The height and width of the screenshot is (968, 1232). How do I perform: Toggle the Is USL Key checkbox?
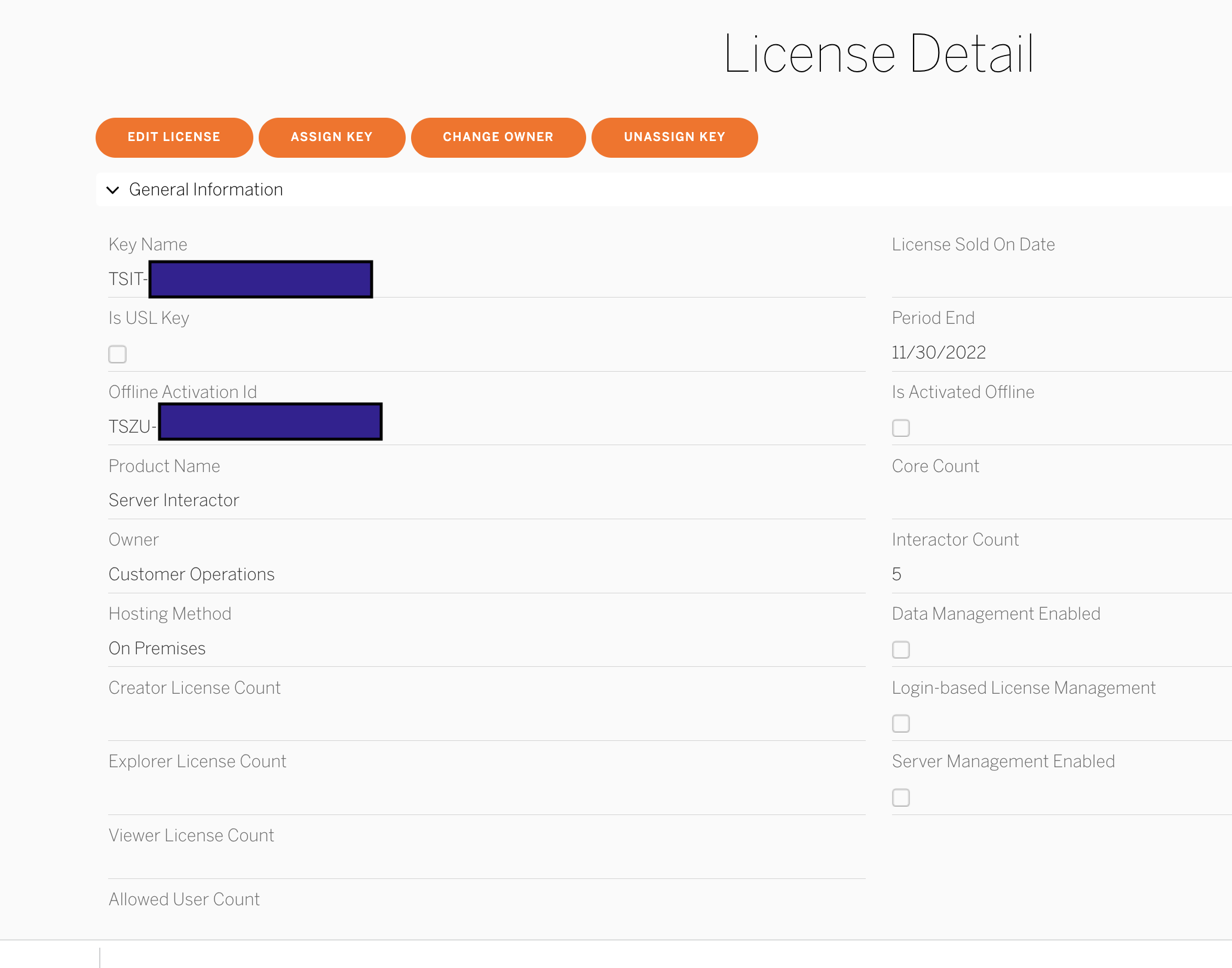pos(118,354)
